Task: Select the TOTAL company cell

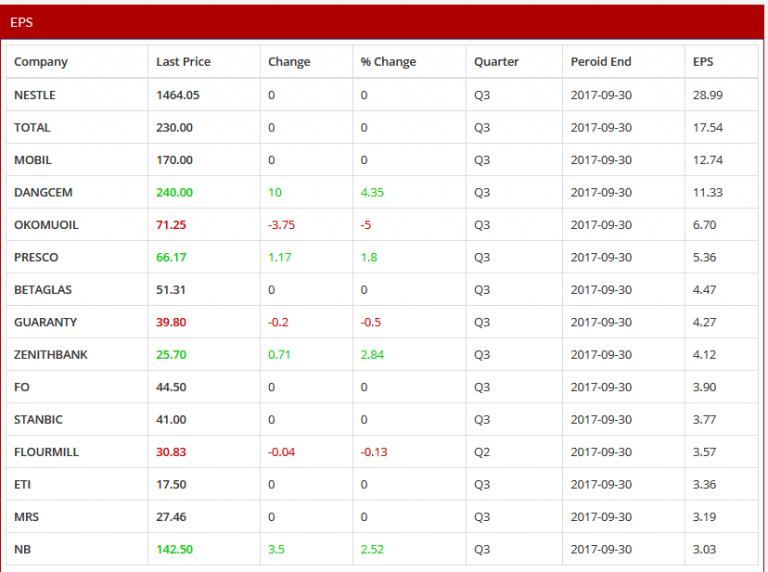Action: coord(32,127)
